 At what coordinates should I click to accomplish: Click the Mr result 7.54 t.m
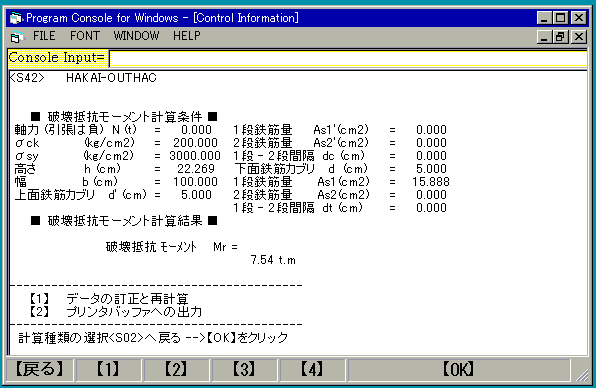tap(273, 260)
